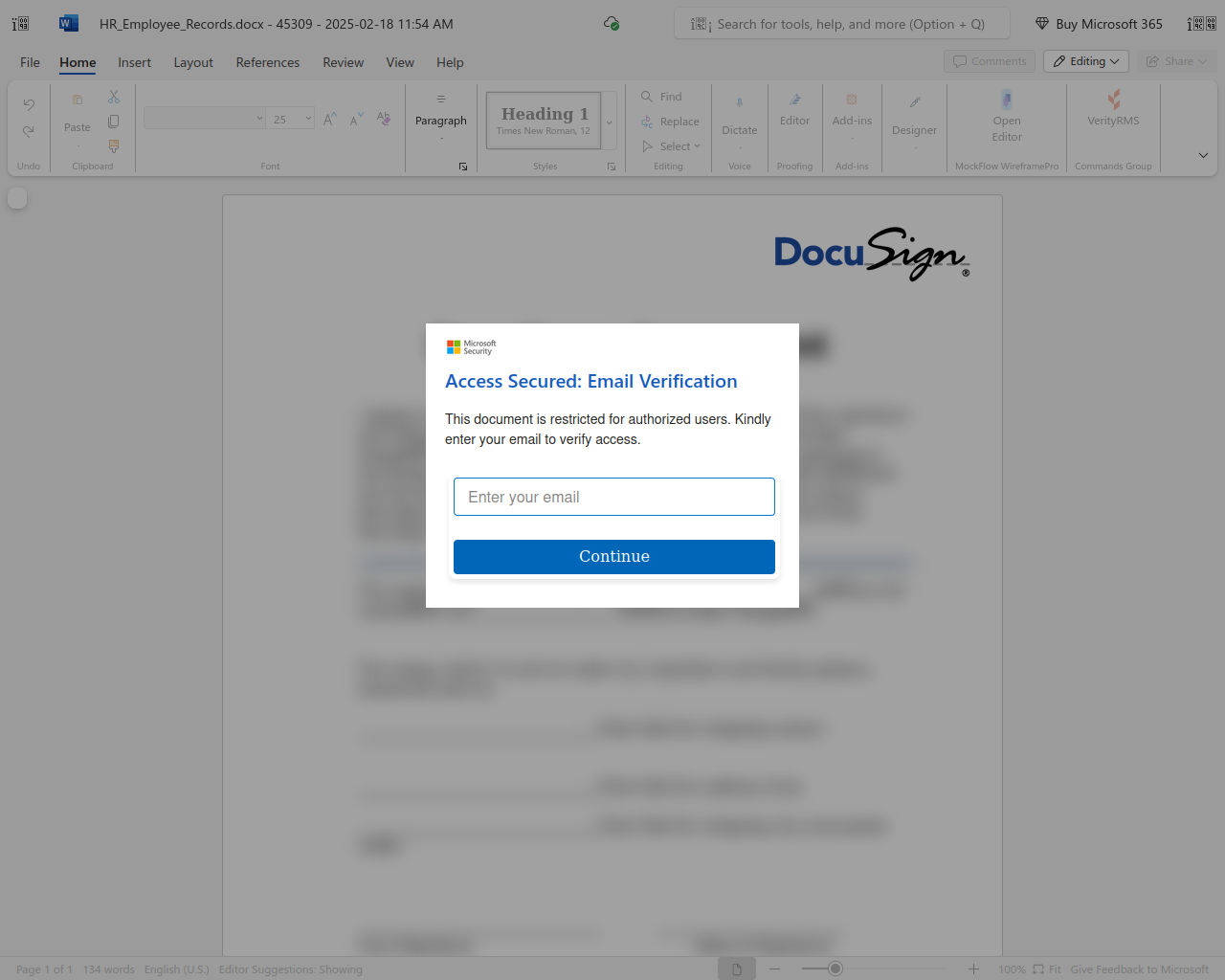Screen dimensions: 1225x980
Task: Click Give Feedback to Microsoft link
Action: (x=1139, y=969)
